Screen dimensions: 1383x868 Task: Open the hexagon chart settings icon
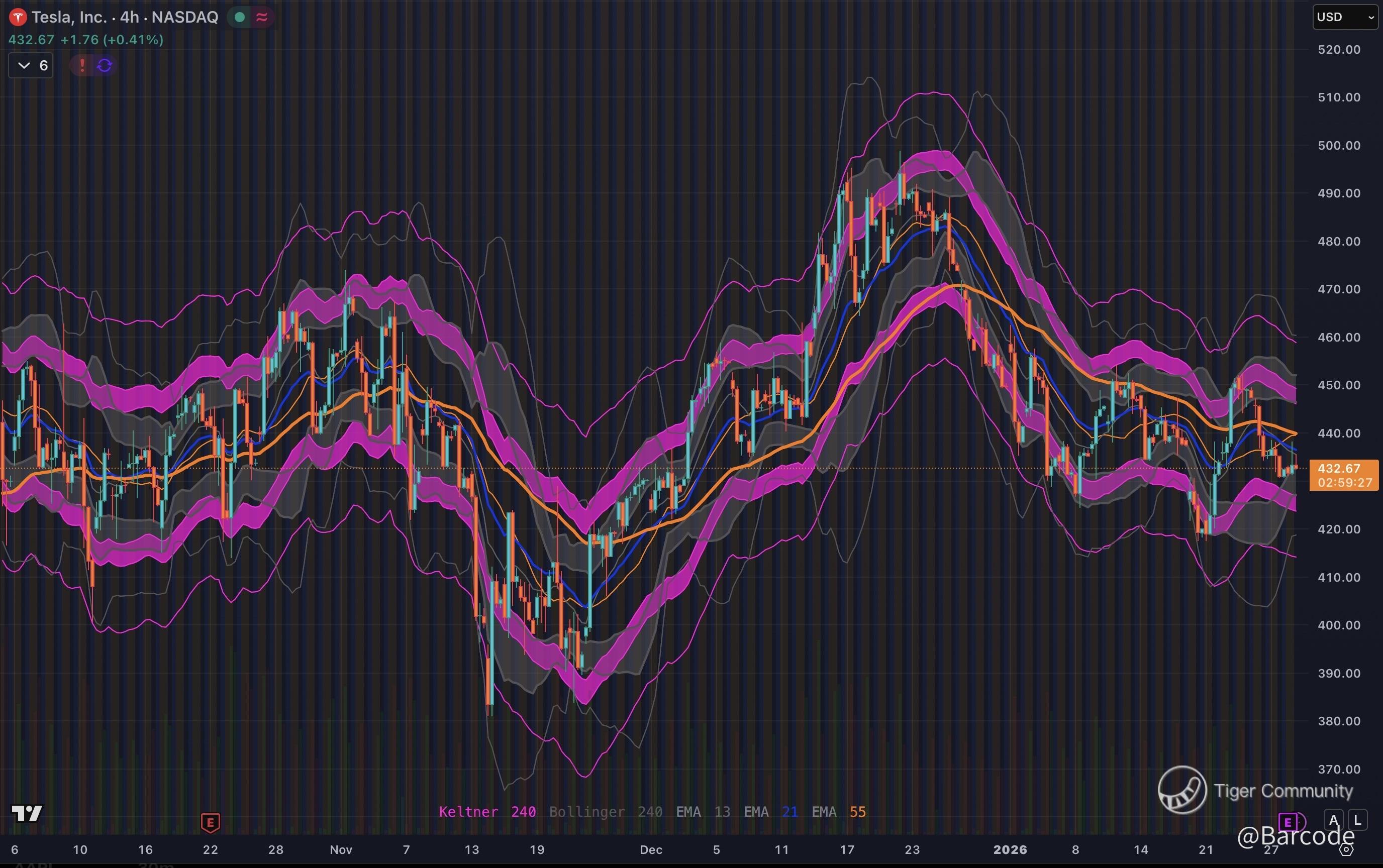tap(1347, 850)
